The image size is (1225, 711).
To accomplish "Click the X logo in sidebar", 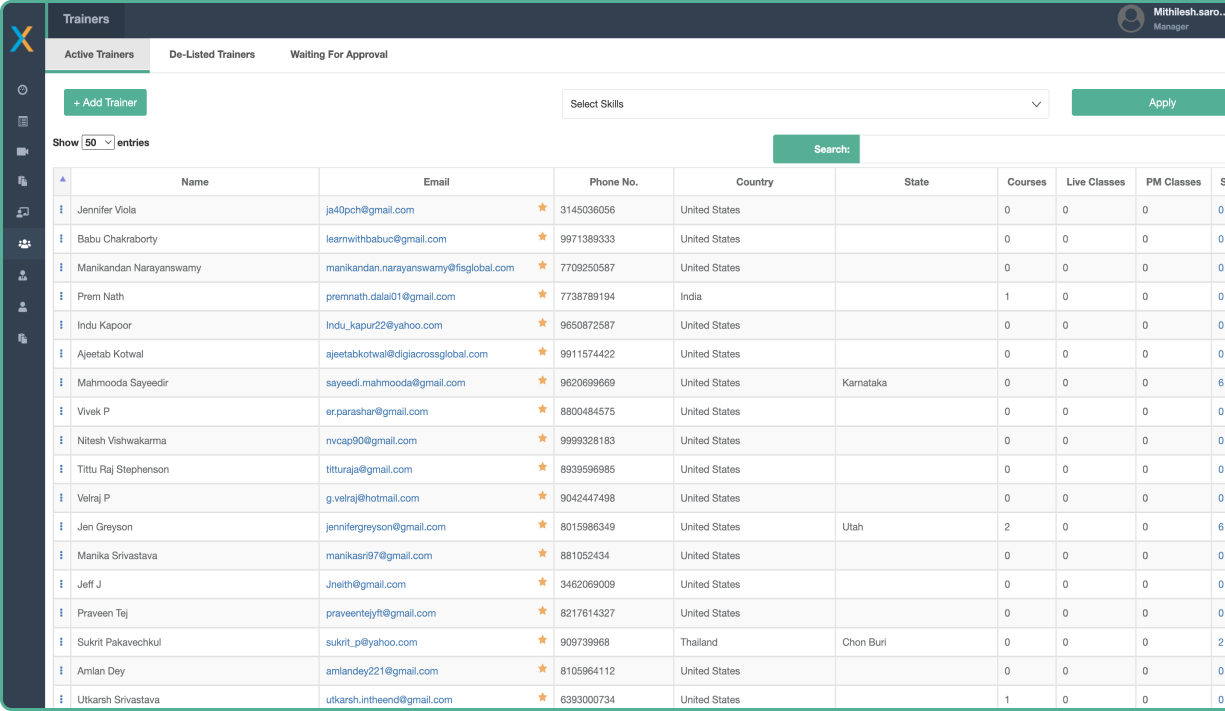I will click(x=22, y=39).
